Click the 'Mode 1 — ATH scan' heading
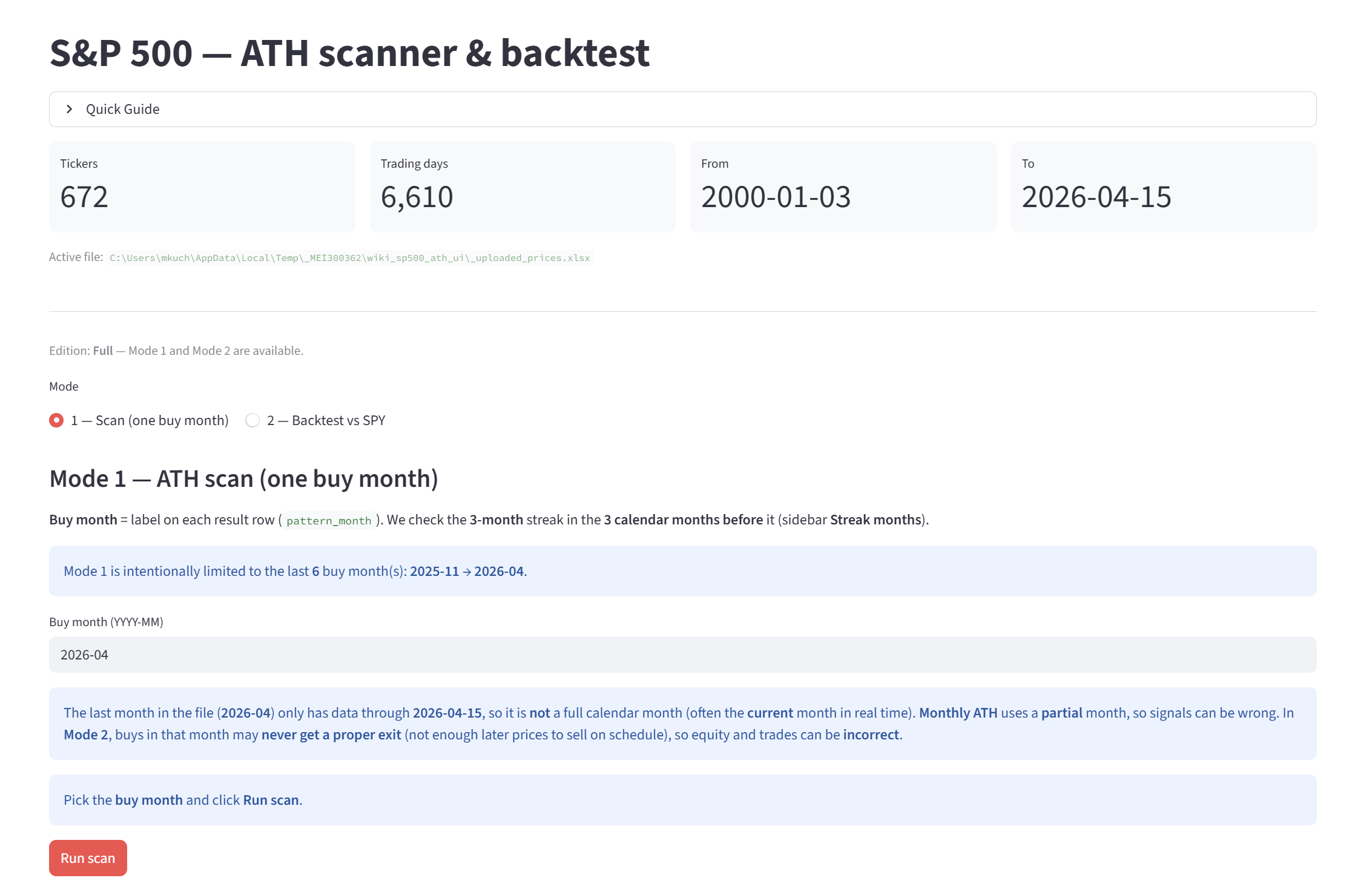 (243, 478)
